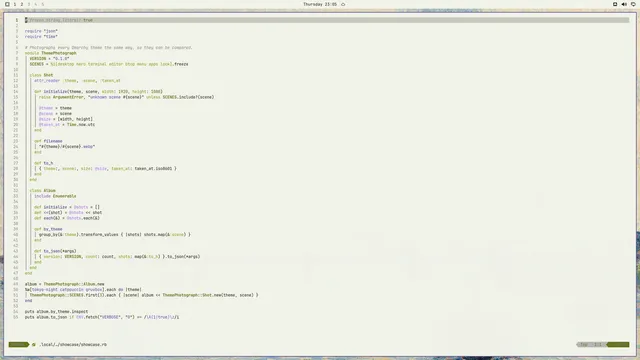
Task: Click the 'Time.now.utc' assignment line
Action: [x=67, y=124]
